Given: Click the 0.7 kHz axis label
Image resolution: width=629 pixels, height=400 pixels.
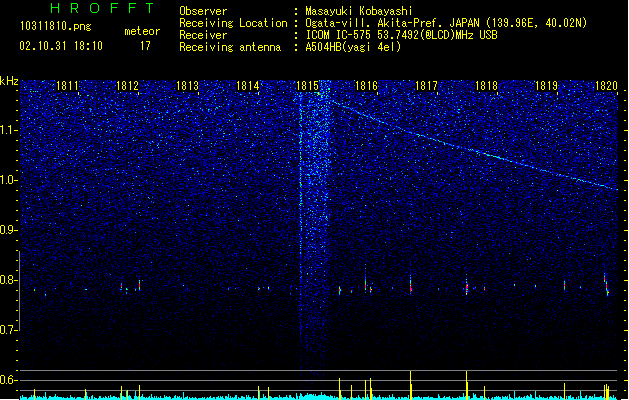Looking at the screenshot, I should pos(8,330).
